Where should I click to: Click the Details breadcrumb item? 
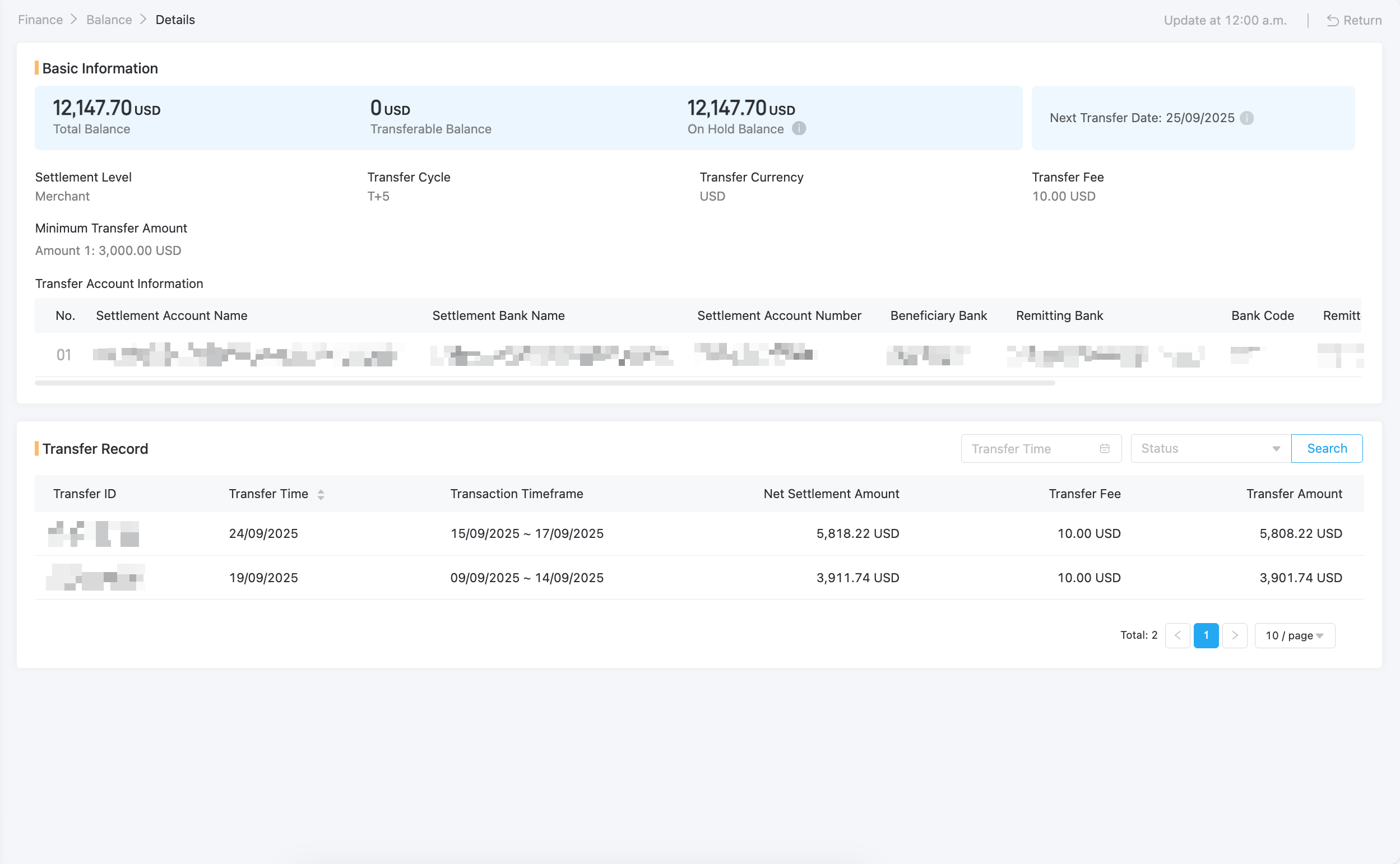pos(175,20)
